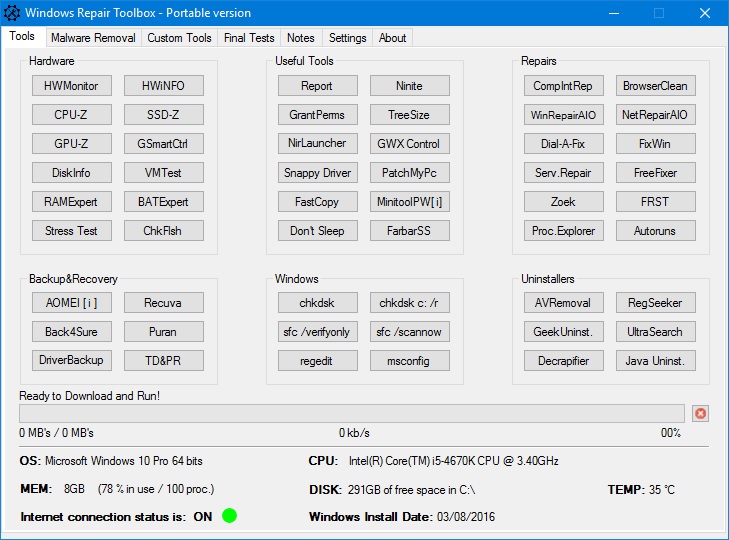Image resolution: width=729 pixels, height=540 pixels.
Task: Go to the Final Tests tab
Action: tap(249, 38)
